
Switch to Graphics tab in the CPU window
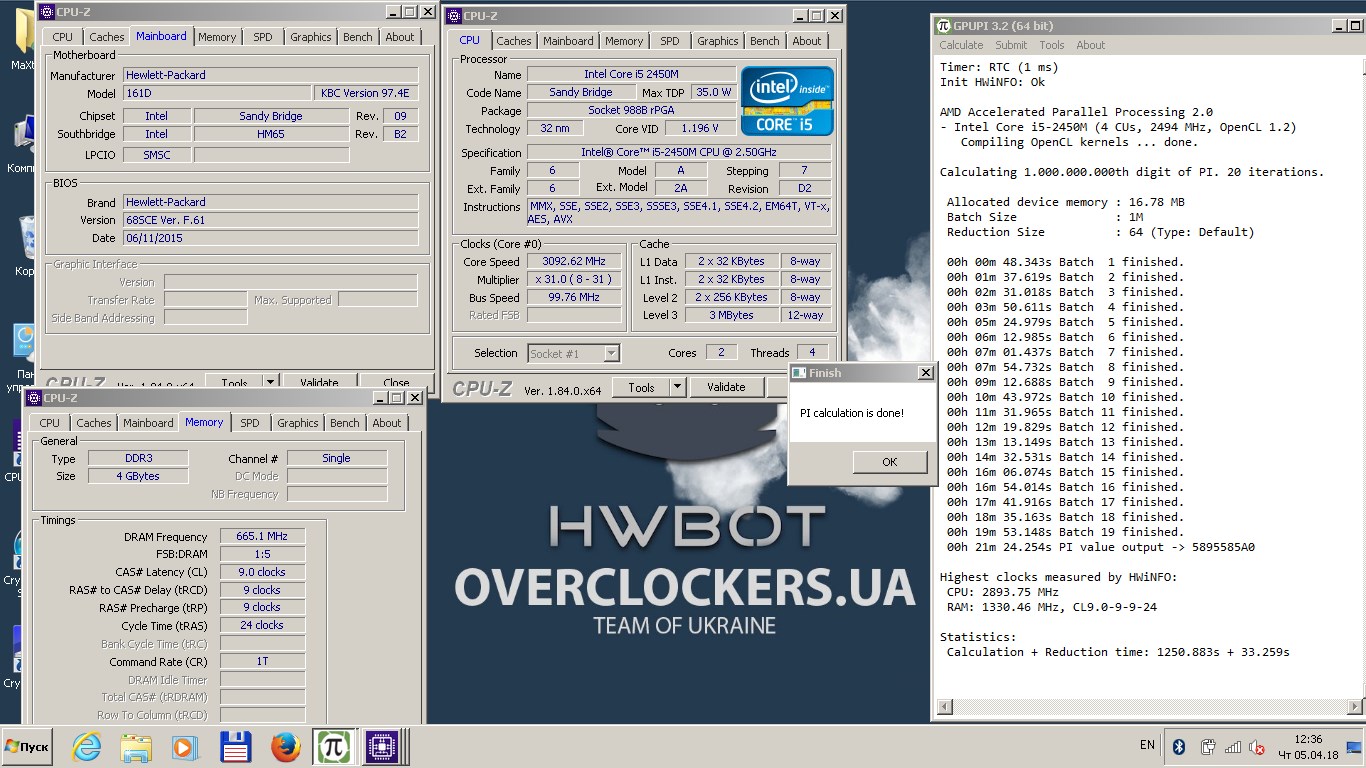[x=718, y=41]
